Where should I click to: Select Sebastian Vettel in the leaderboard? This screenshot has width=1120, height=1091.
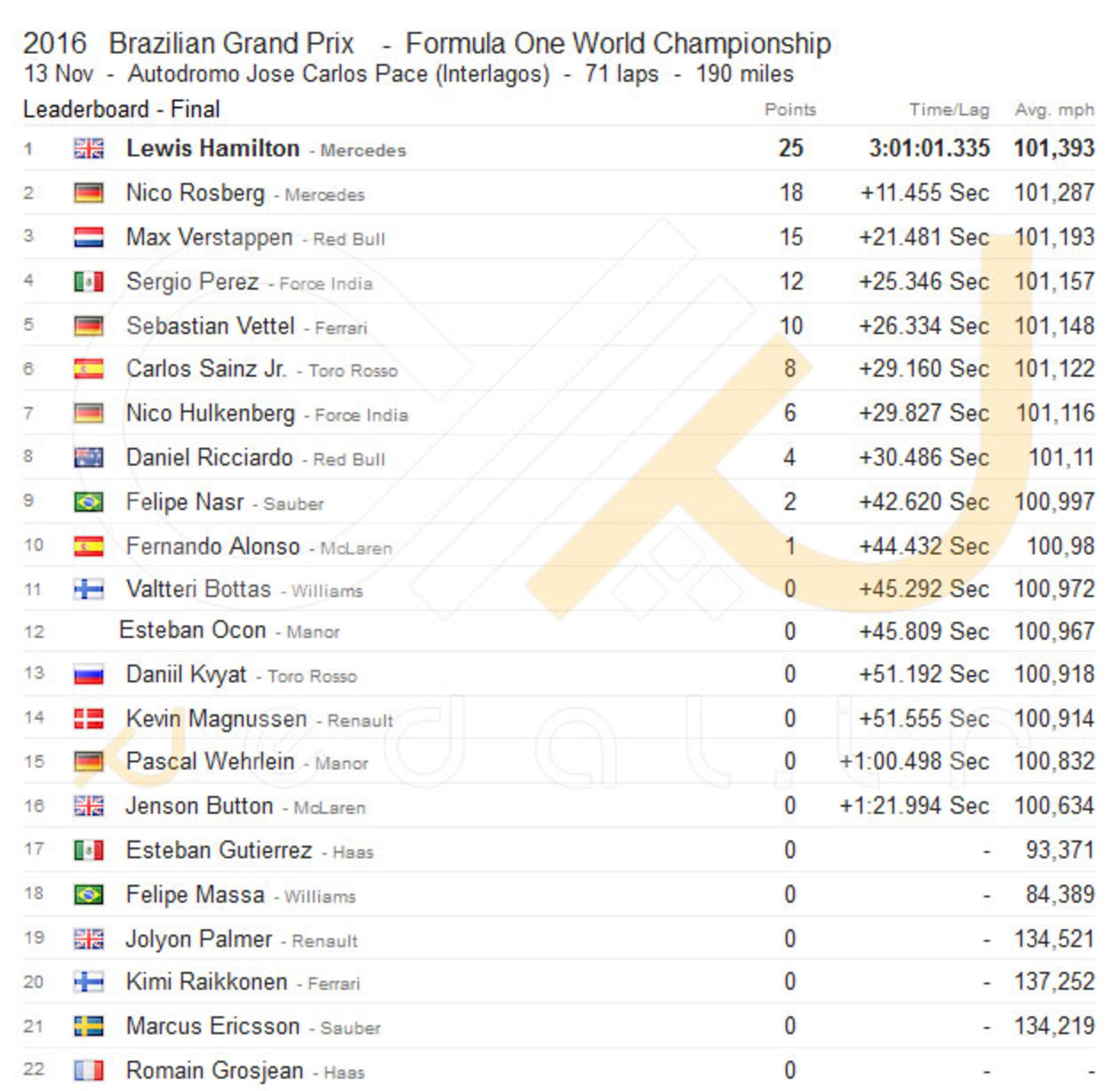pyautogui.click(x=210, y=326)
